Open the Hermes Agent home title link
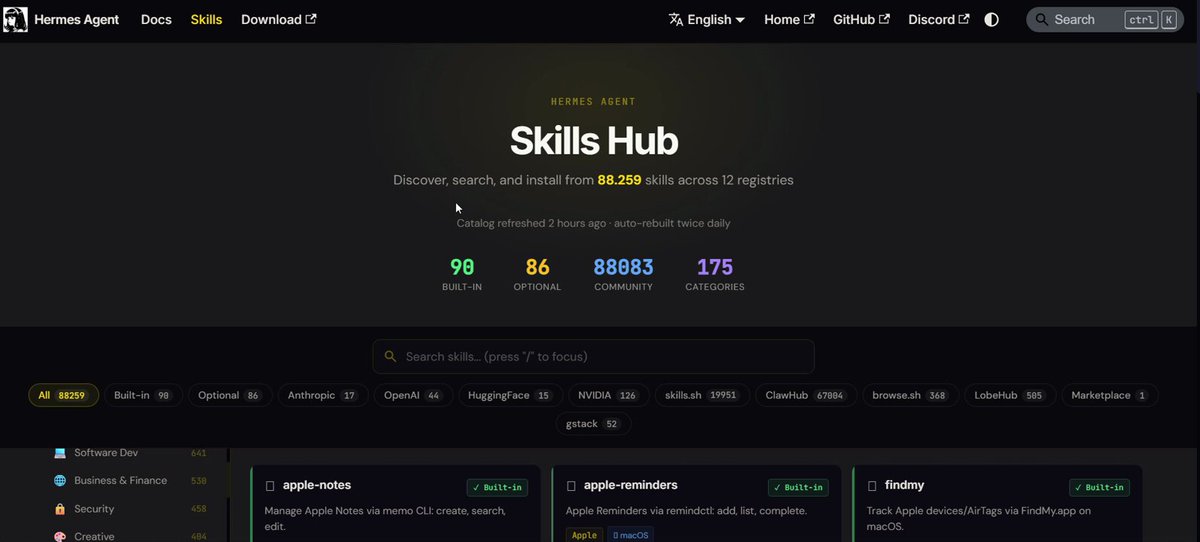Image resolution: width=1200 pixels, height=542 pixels. point(76,19)
